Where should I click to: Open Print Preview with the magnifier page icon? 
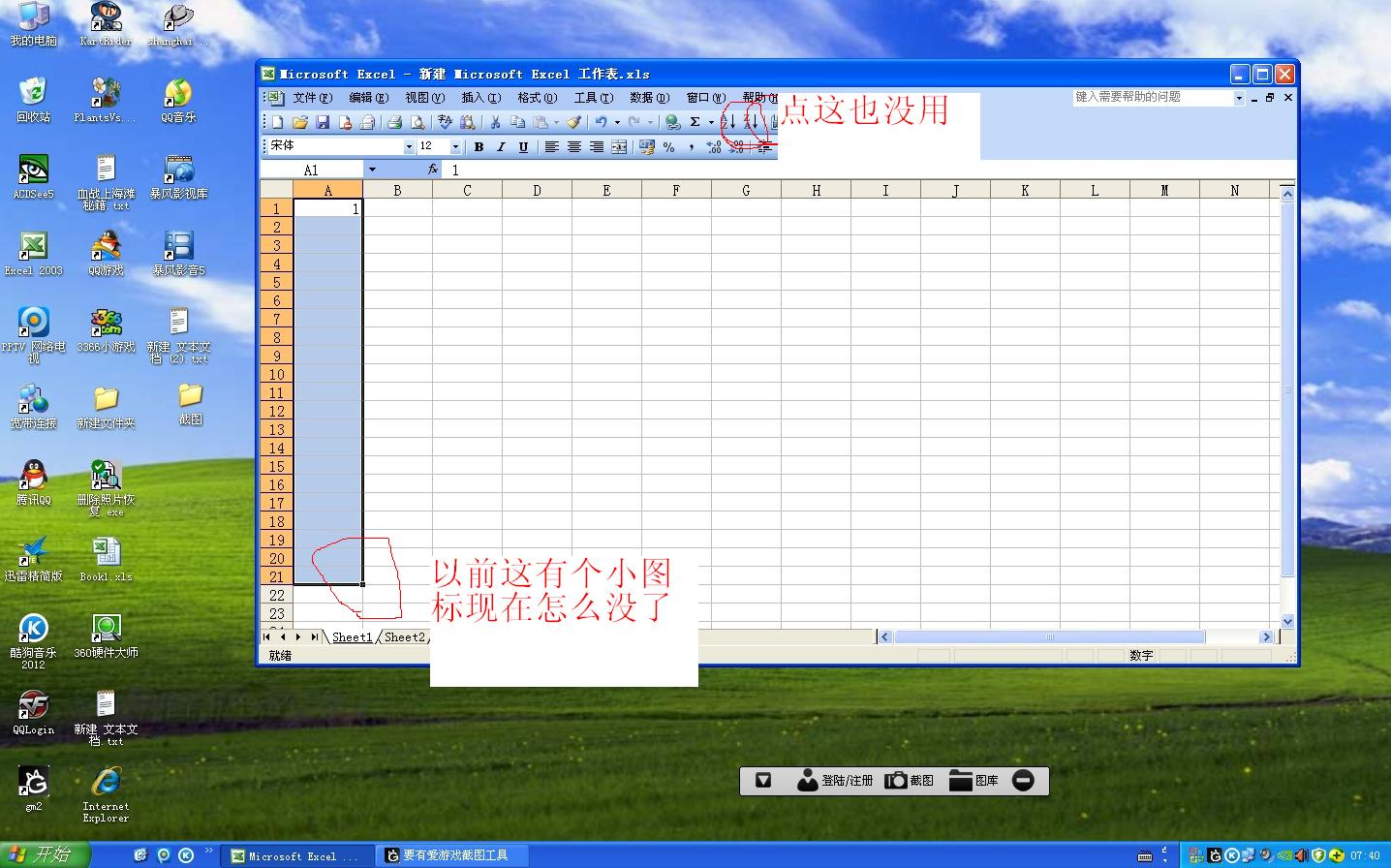[417, 122]
